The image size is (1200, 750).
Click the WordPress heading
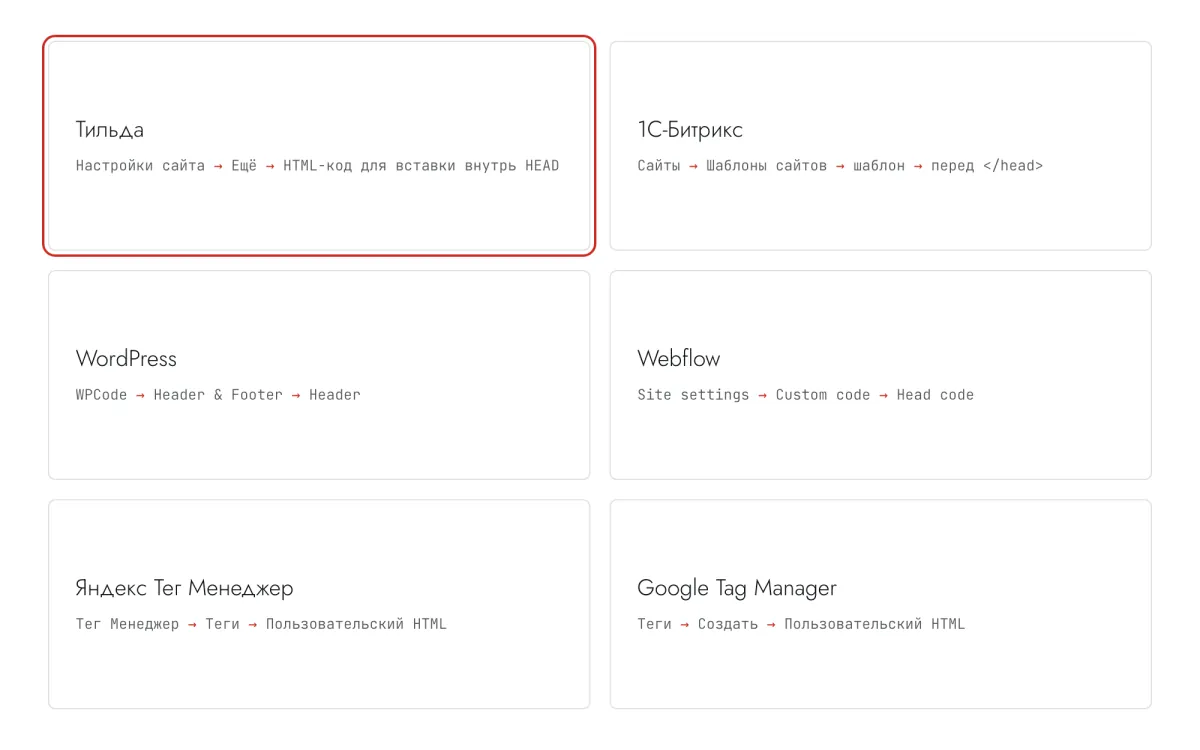126,359
